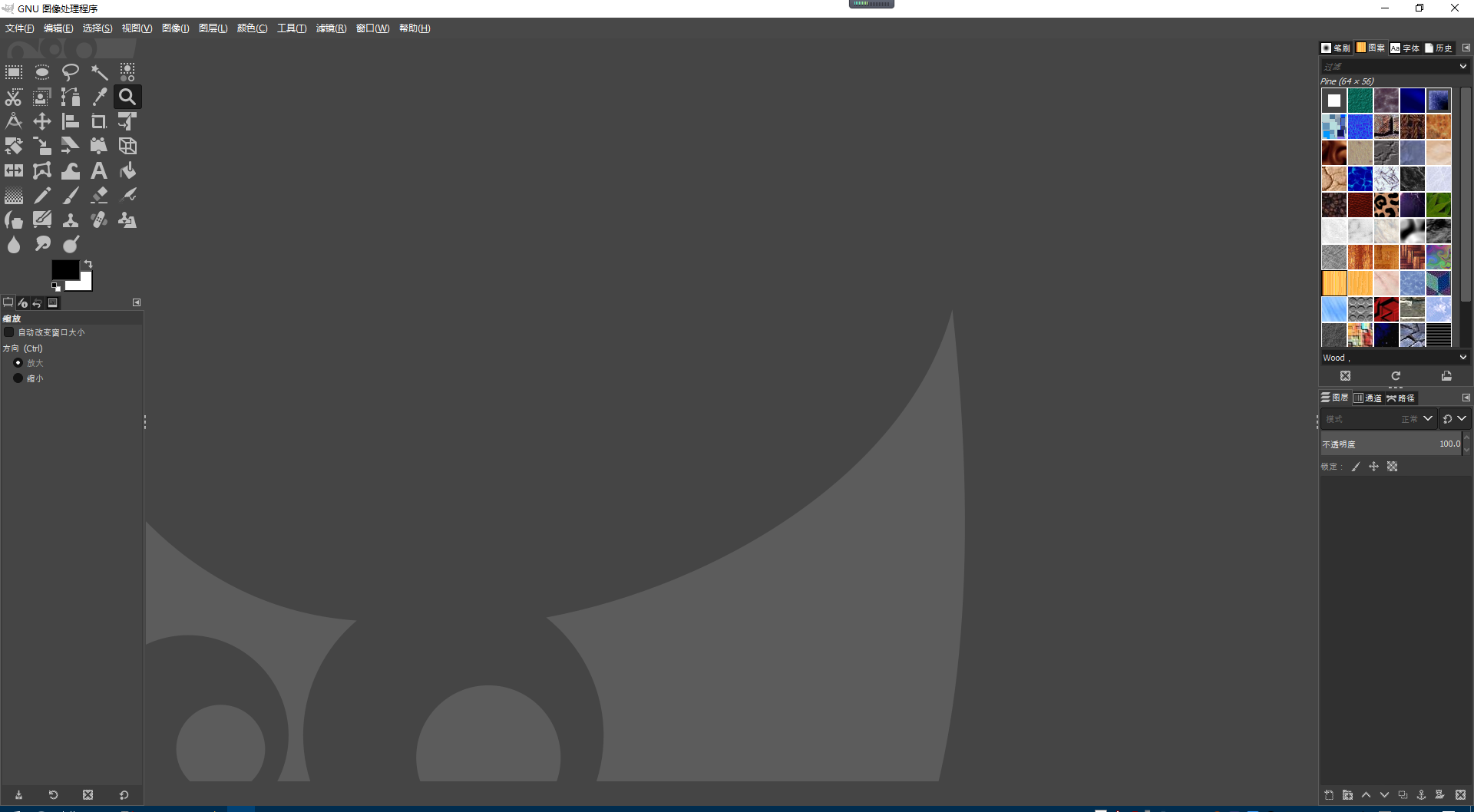Screen dimensions: 1474x812
Task: Open the patterns dock tab configuration menu
Action: [x=1466, y=48]
